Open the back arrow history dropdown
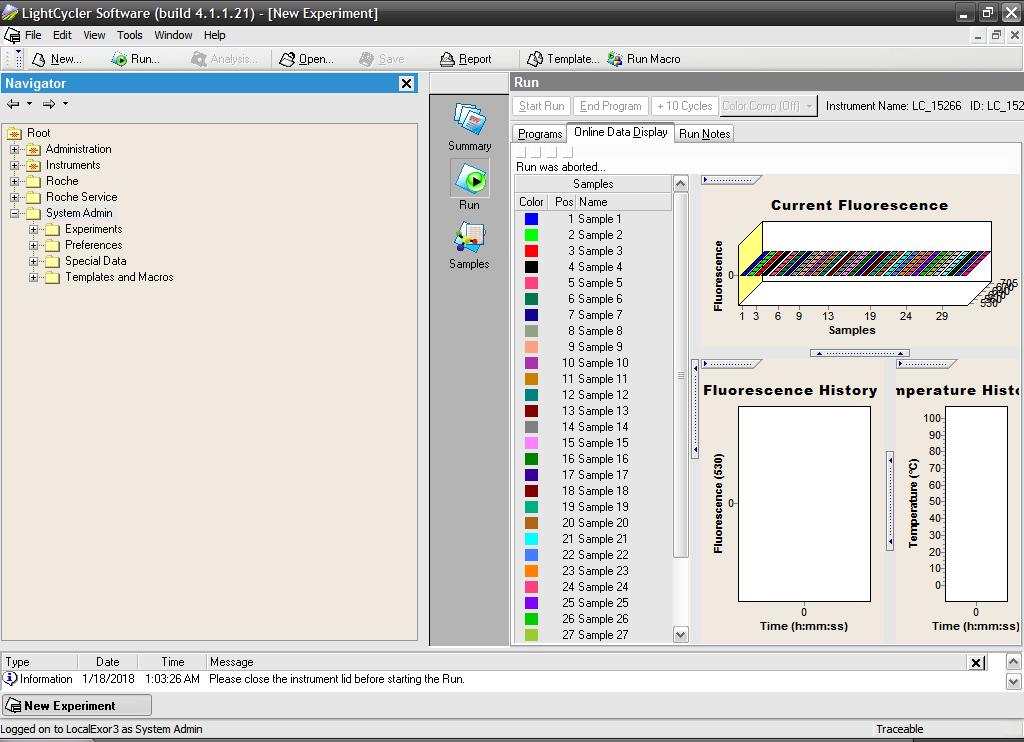Viewport: 1024px width, 742px height. 29,104
